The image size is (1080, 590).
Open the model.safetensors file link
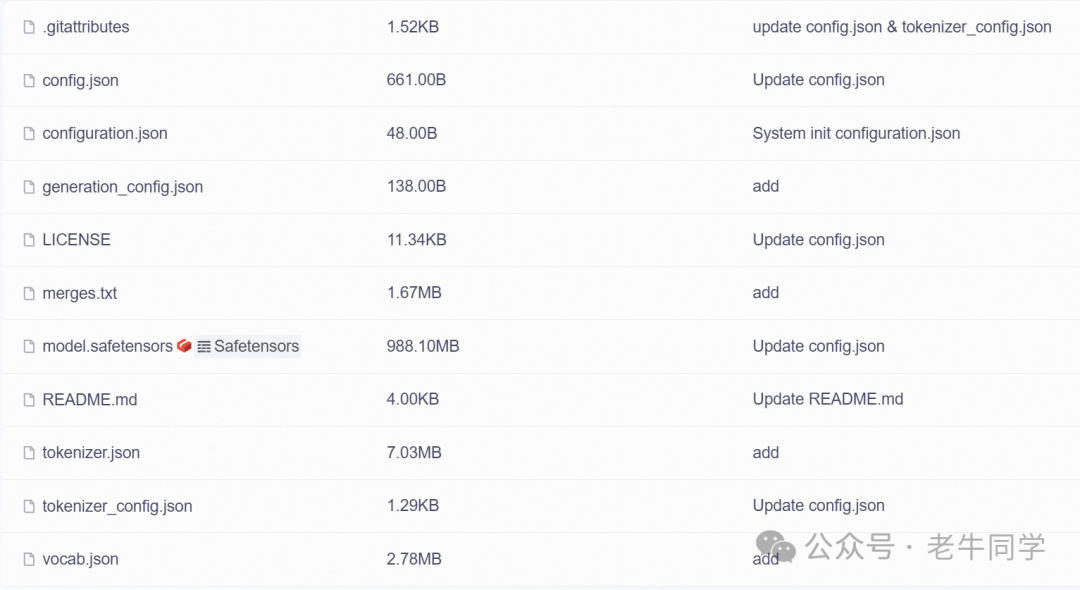pyautogui.click(x=107, y=346)
